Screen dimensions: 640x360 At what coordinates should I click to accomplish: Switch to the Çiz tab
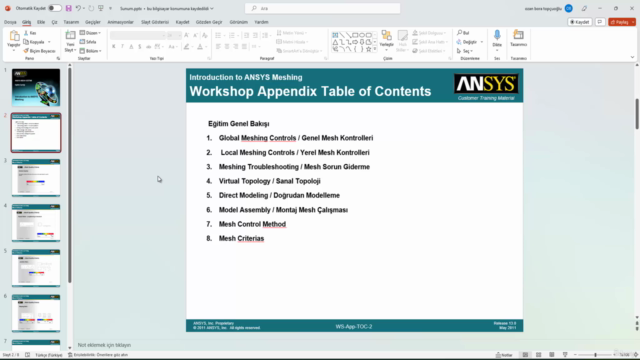coord(54,22)
